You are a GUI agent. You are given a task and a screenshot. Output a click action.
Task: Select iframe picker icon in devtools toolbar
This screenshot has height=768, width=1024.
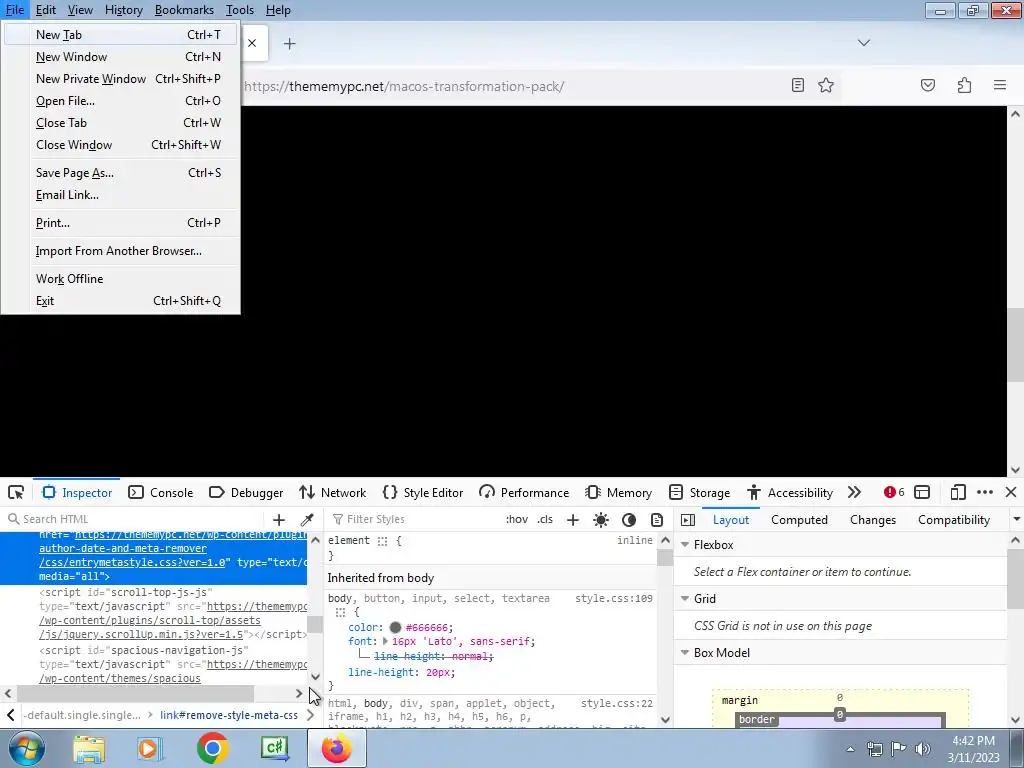(922, 492)
